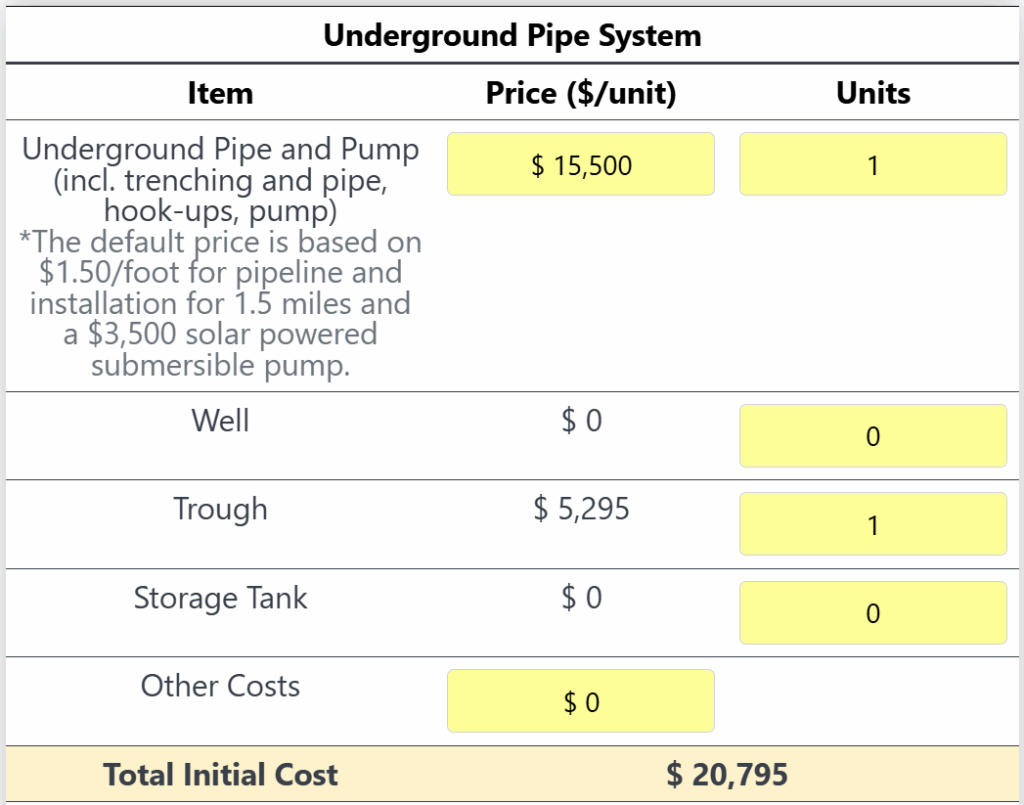
Task: Edit the Underground Pipe and Pump price field
Action: pos(581,164)
